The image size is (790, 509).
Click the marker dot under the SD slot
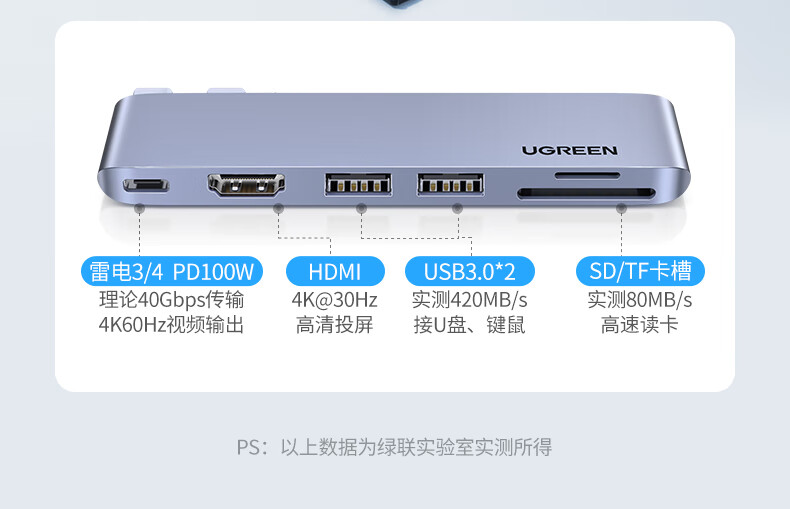point(621,208)
